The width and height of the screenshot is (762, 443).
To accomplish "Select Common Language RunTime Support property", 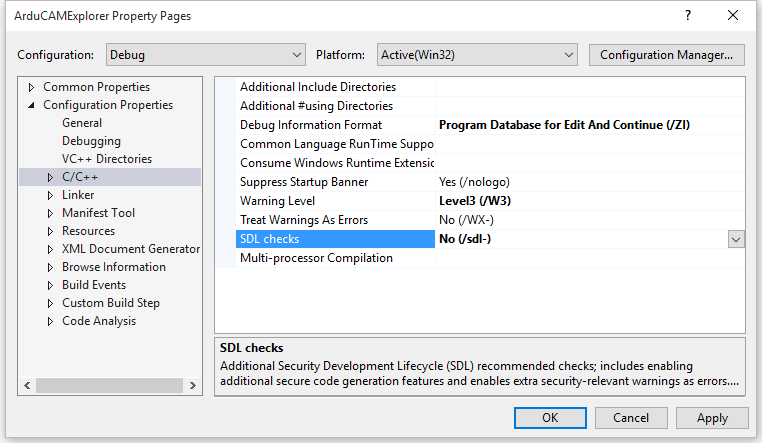I will (x=335, y=144).
